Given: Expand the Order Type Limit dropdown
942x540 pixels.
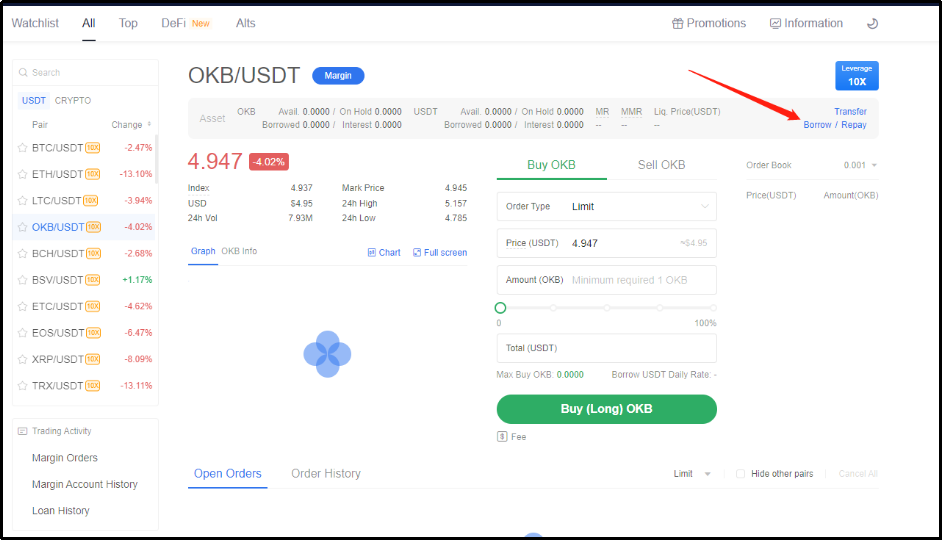Looking at the screenshot, I should click(x=607, y=207).
